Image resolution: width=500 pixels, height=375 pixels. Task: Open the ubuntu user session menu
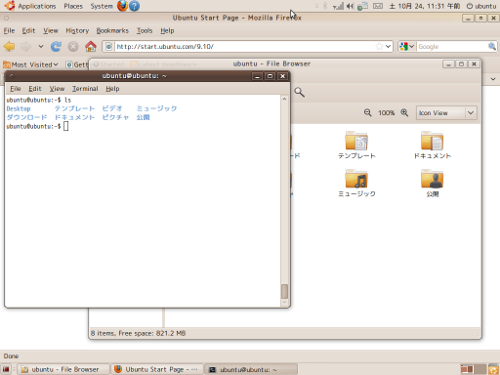481,6
